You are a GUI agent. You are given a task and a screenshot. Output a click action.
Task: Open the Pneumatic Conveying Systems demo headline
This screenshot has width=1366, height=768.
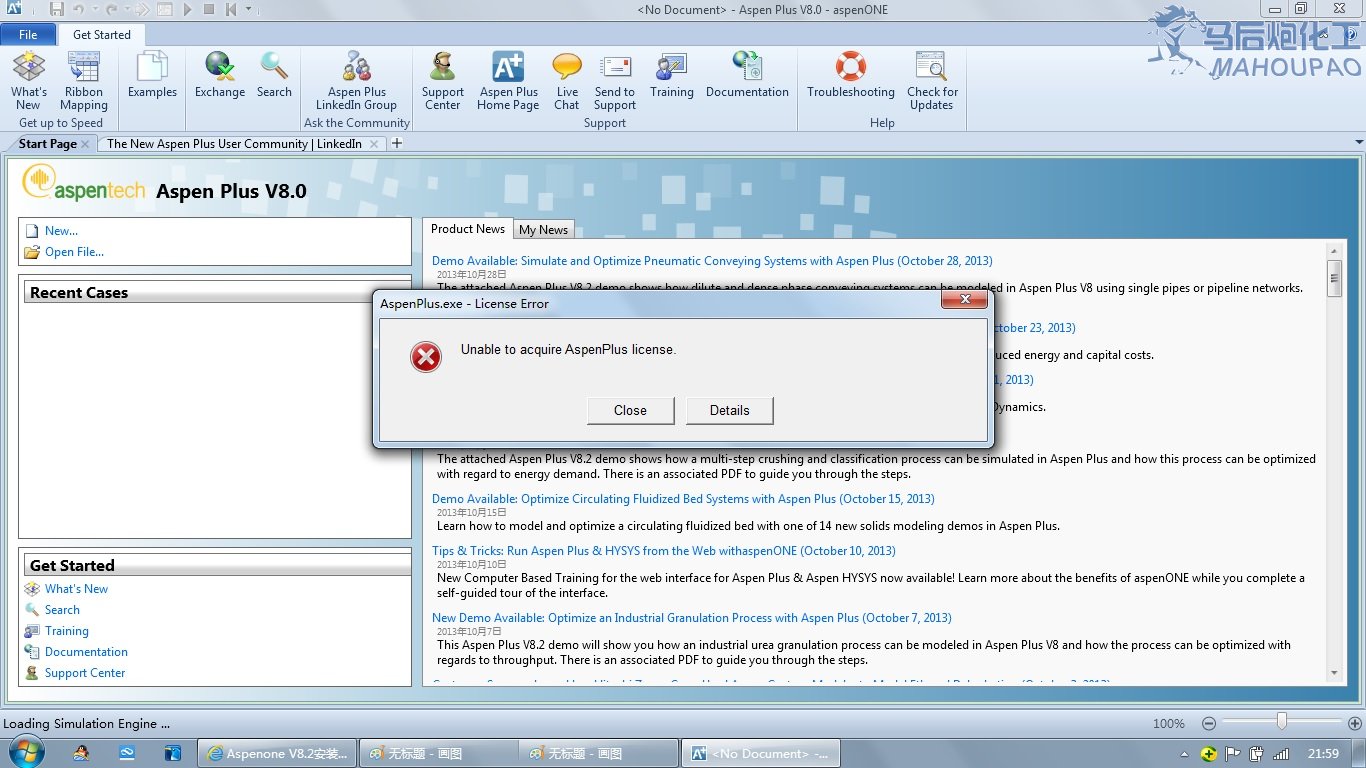point(712,261)
